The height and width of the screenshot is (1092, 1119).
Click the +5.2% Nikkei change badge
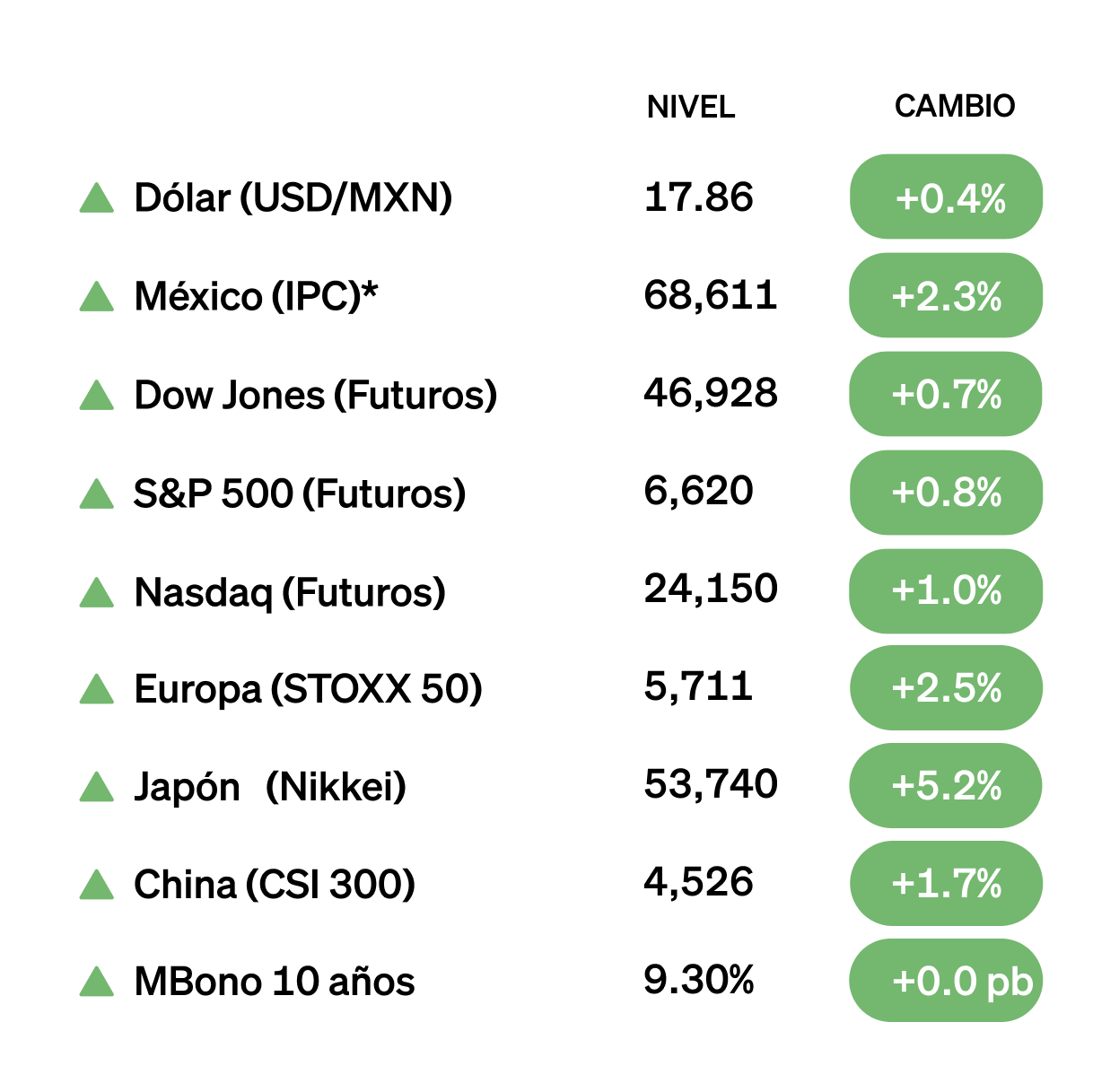pos(947,787)
